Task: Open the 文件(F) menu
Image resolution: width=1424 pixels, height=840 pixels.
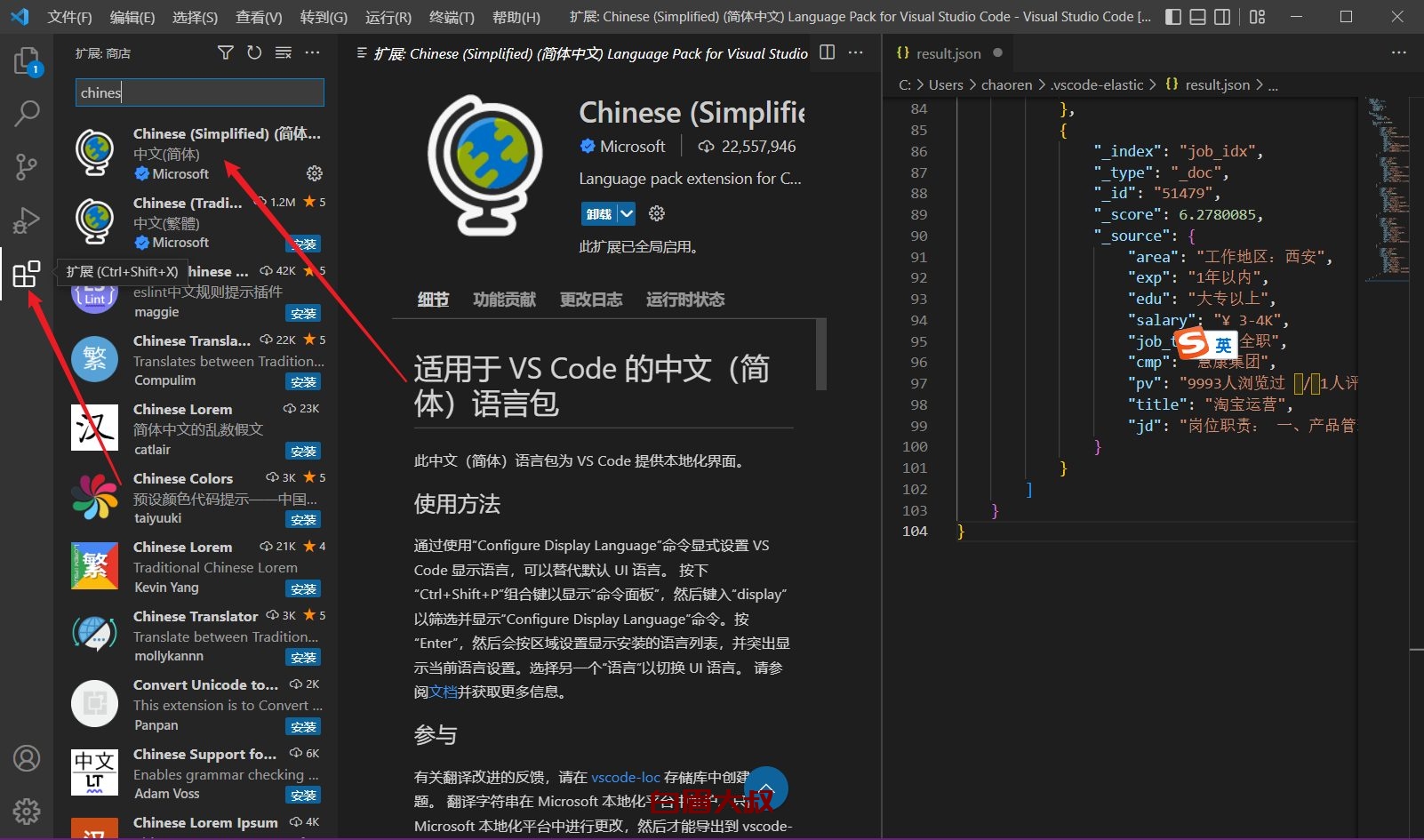Action: coord(69,17)
